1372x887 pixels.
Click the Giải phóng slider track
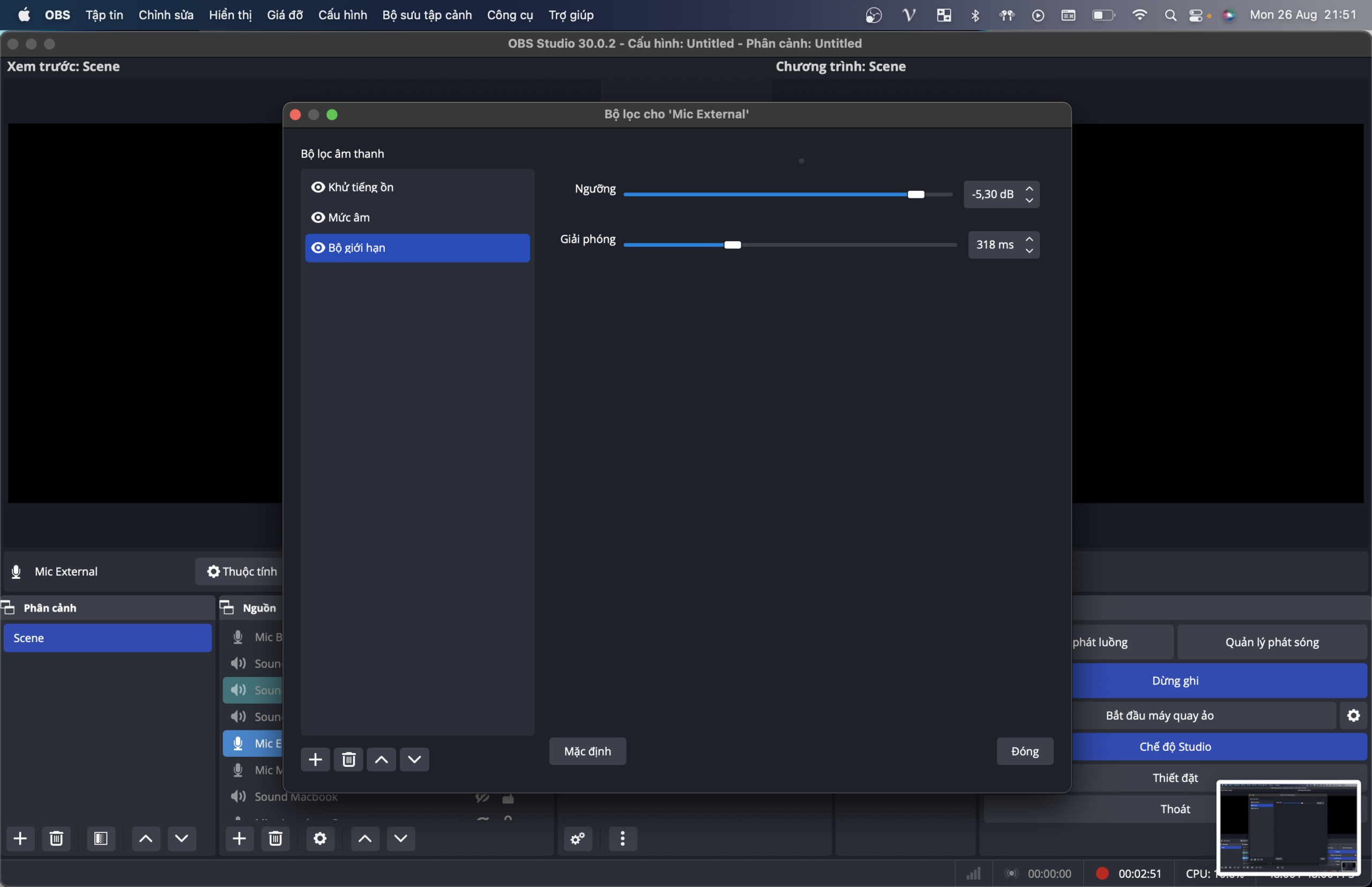point(791,245)
